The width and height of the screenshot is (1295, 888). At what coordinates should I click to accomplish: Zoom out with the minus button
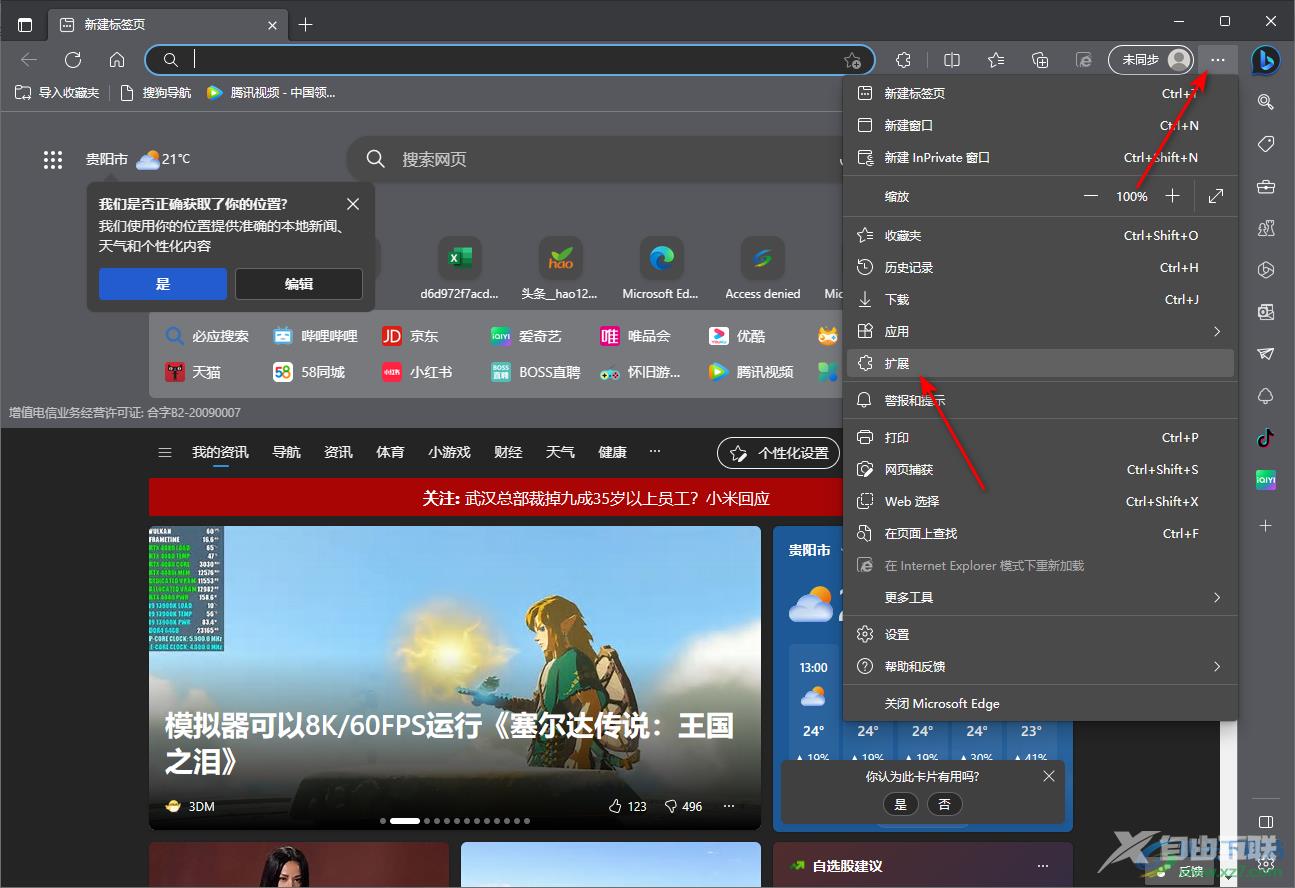point(1091,196)
